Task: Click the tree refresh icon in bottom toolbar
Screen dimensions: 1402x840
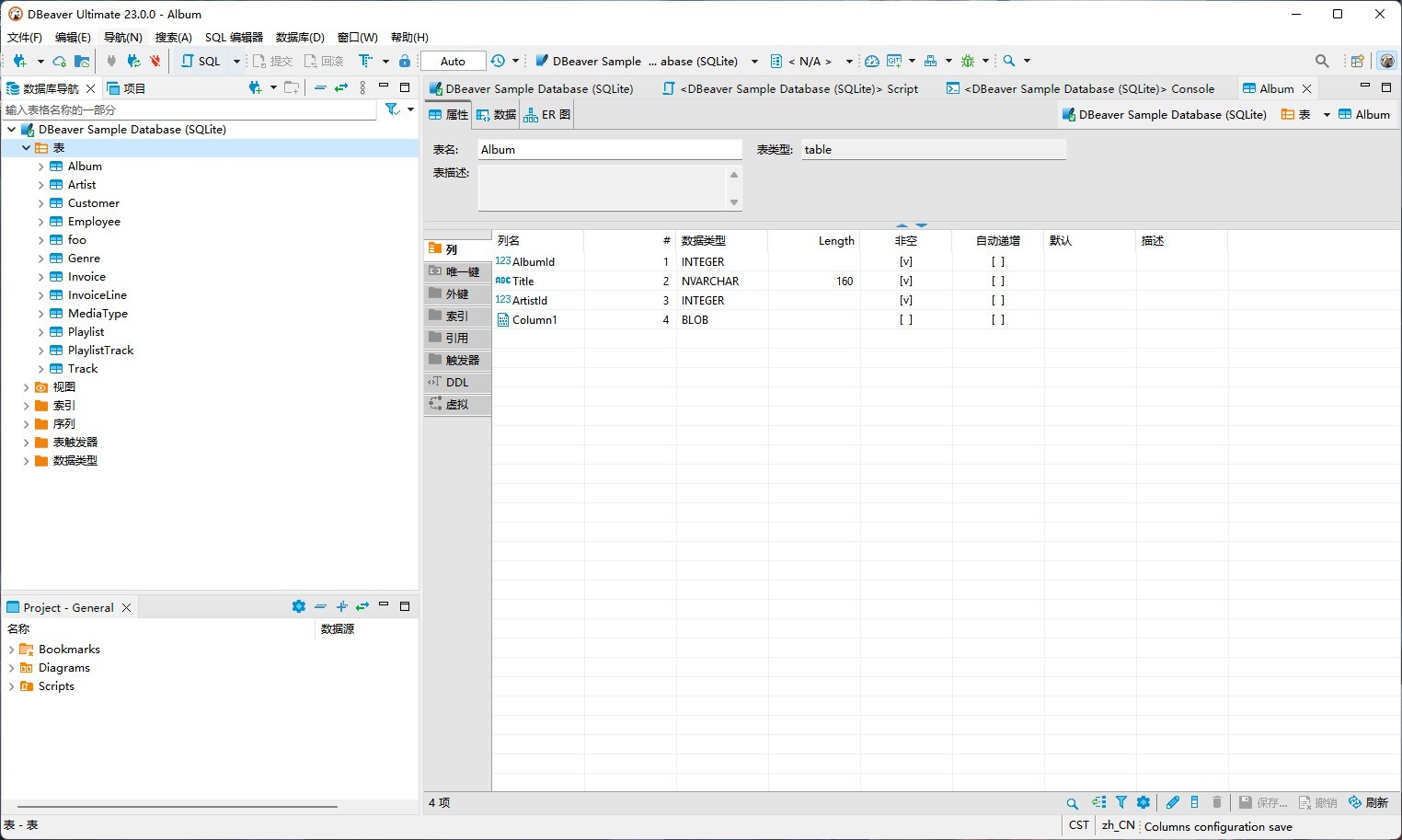Action: [x=1099, y=802]
